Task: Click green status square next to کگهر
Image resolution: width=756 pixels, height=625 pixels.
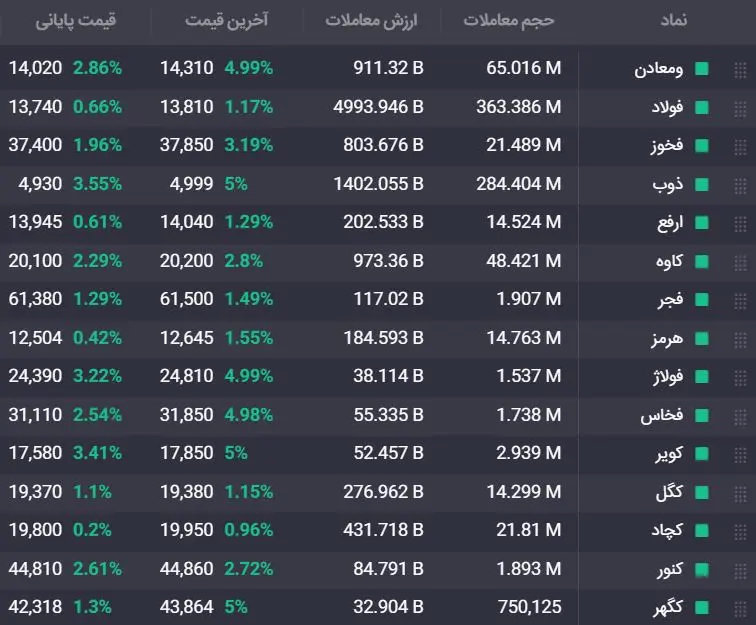Action: 702,607
